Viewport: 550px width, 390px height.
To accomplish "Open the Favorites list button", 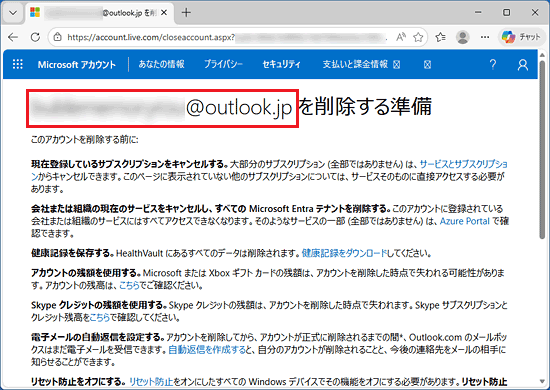I will tap(441, 37).
